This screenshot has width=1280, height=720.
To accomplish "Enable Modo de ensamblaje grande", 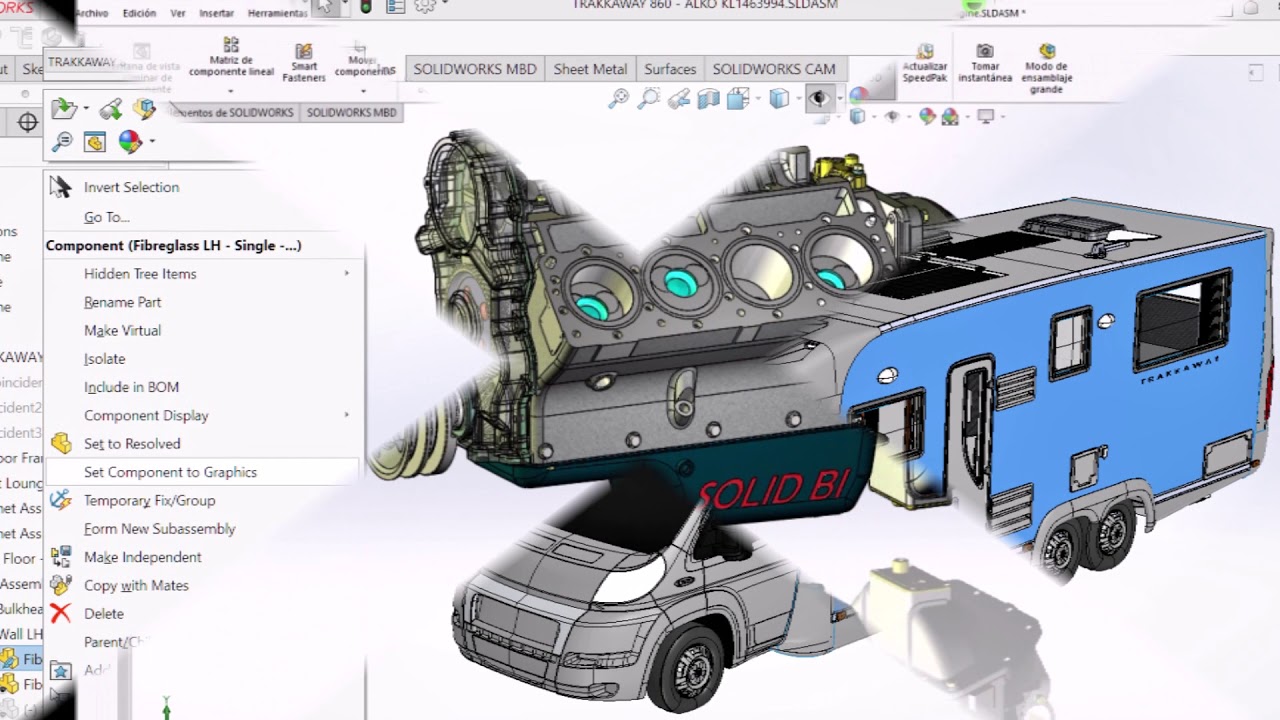I will (1047, 68).
